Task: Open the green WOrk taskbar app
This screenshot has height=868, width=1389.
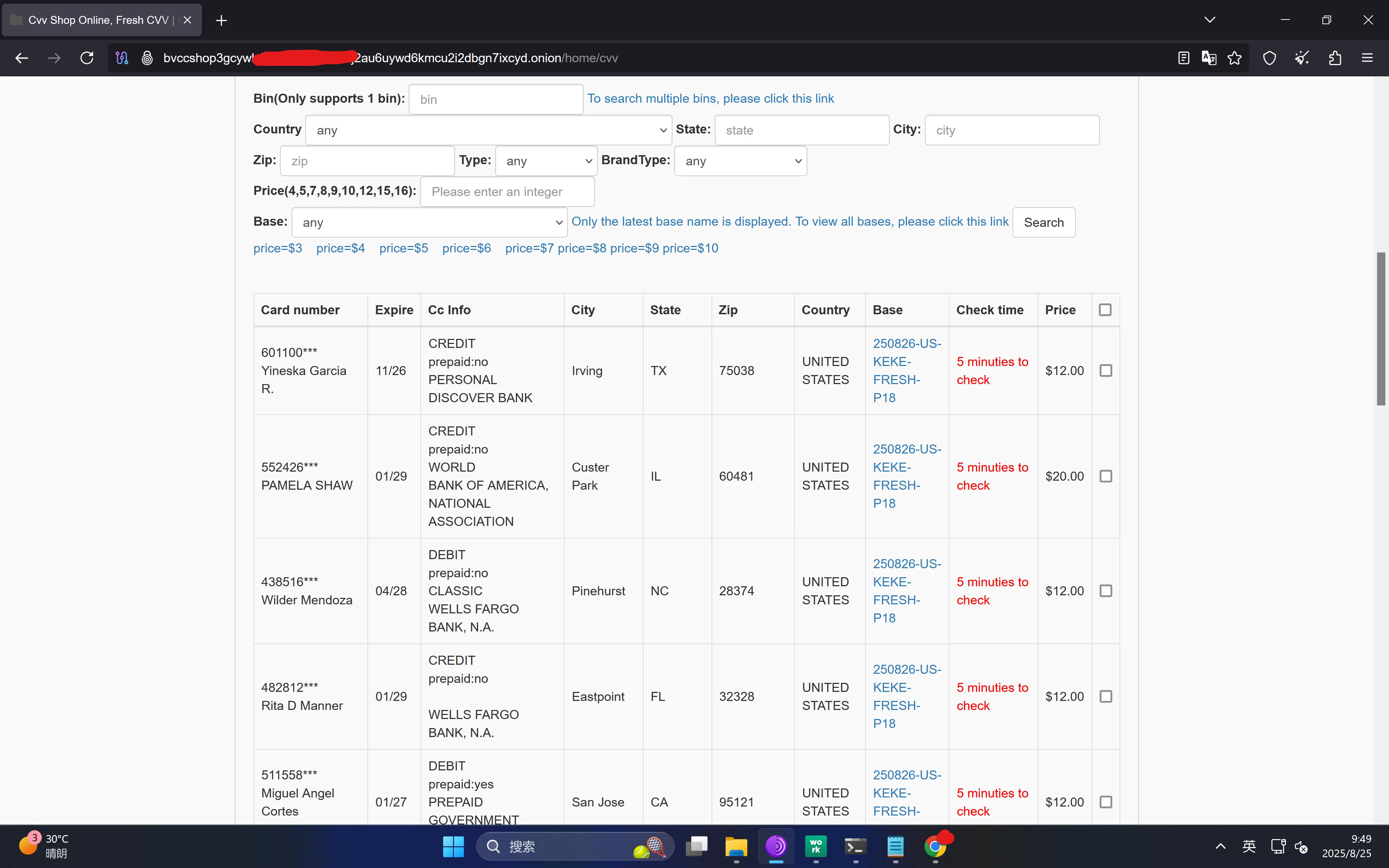Action: click(x=816, y=846)
